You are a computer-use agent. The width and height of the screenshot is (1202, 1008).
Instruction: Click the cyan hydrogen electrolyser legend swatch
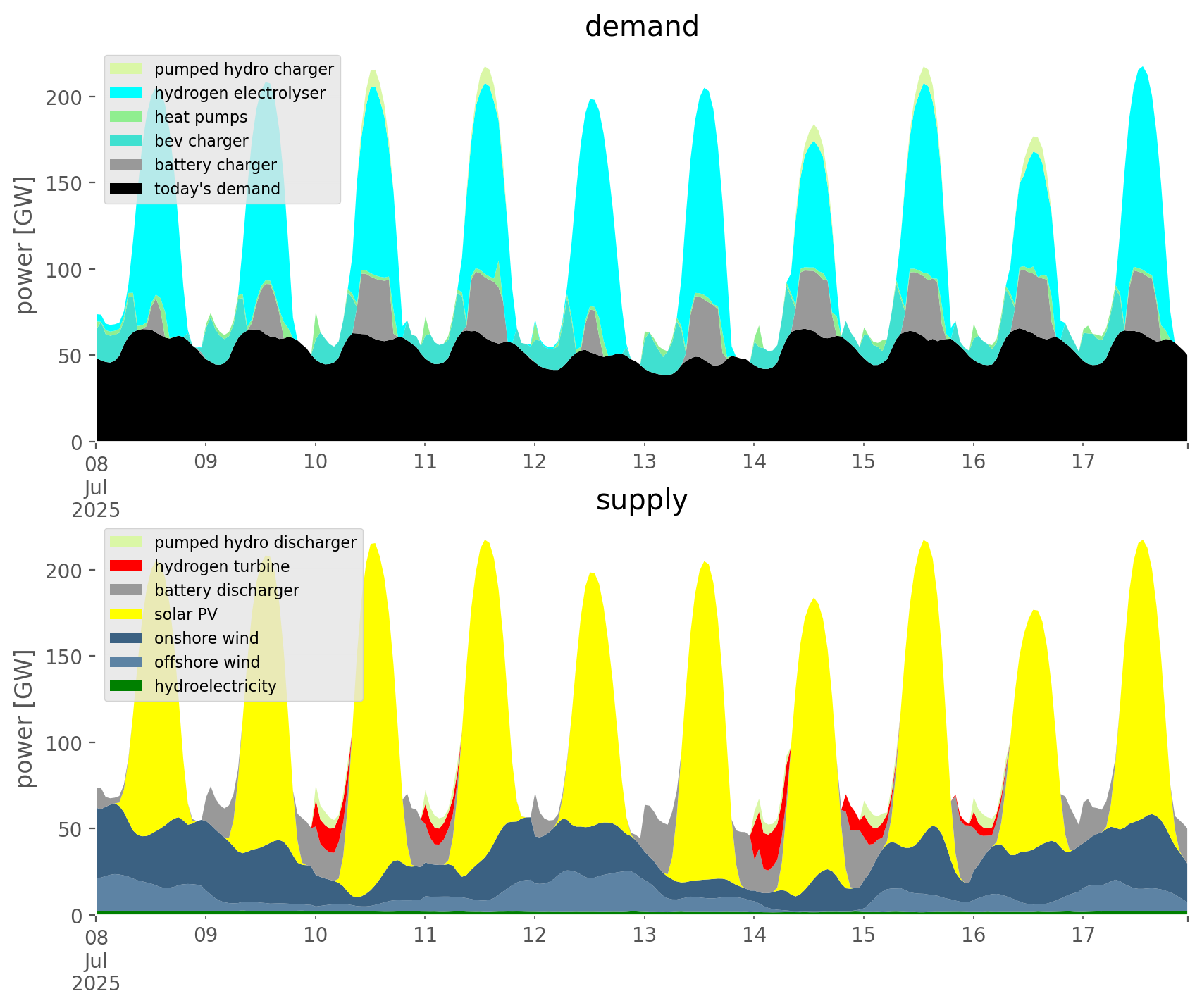click(126, 93)
